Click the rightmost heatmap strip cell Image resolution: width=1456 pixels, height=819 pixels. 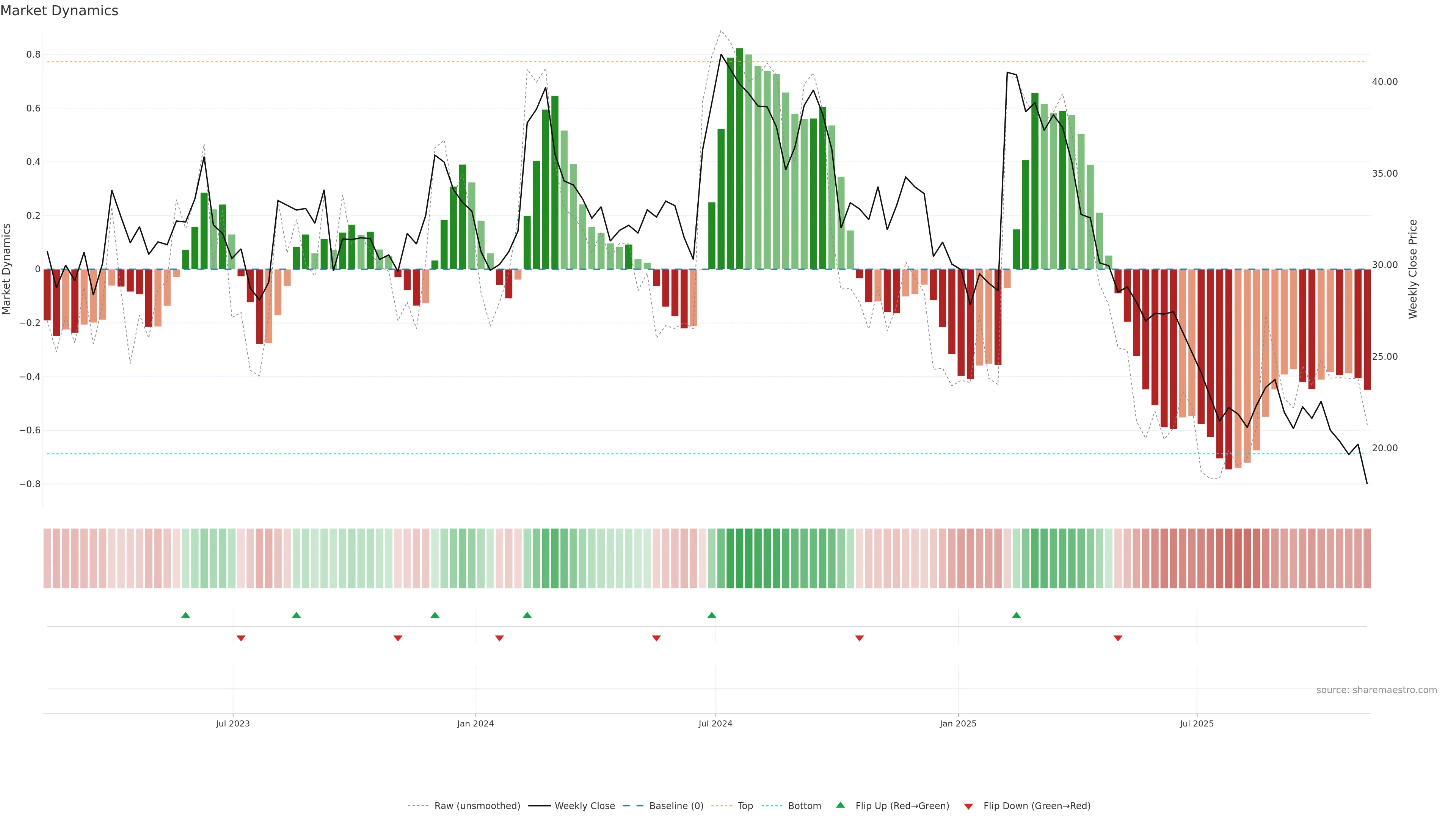tap(1367, 559)
